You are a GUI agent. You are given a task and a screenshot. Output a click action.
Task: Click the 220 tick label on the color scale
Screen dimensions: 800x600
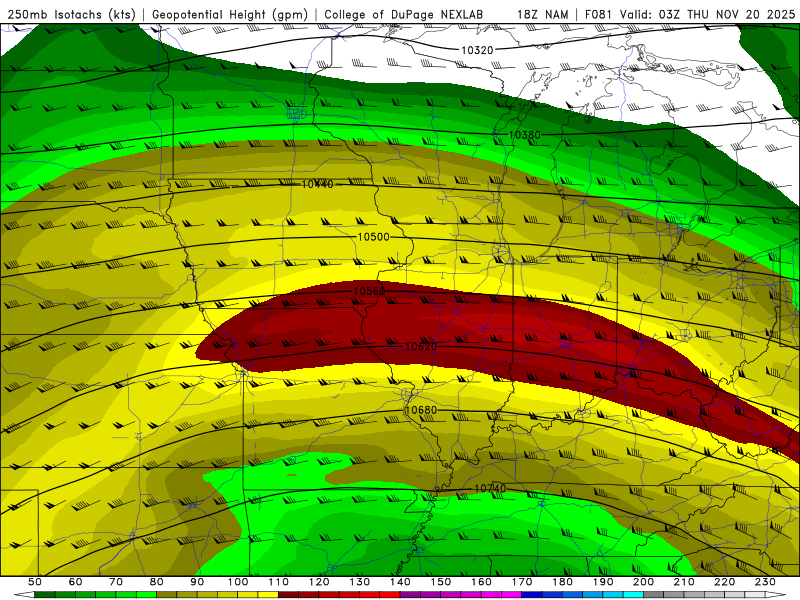724,582
